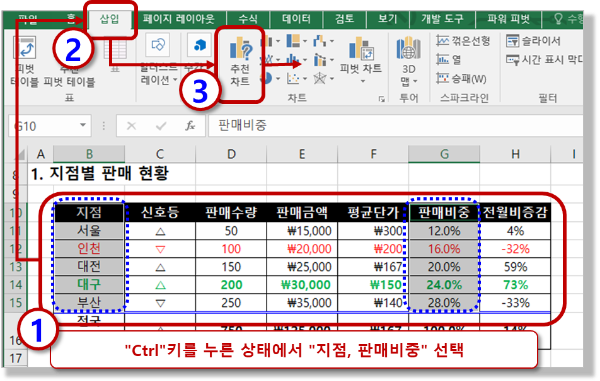This screenshot has height=381, width=600.
Task: Switch to the 페이지 레이아웃 tab
Action: click(x=179, y=19)
